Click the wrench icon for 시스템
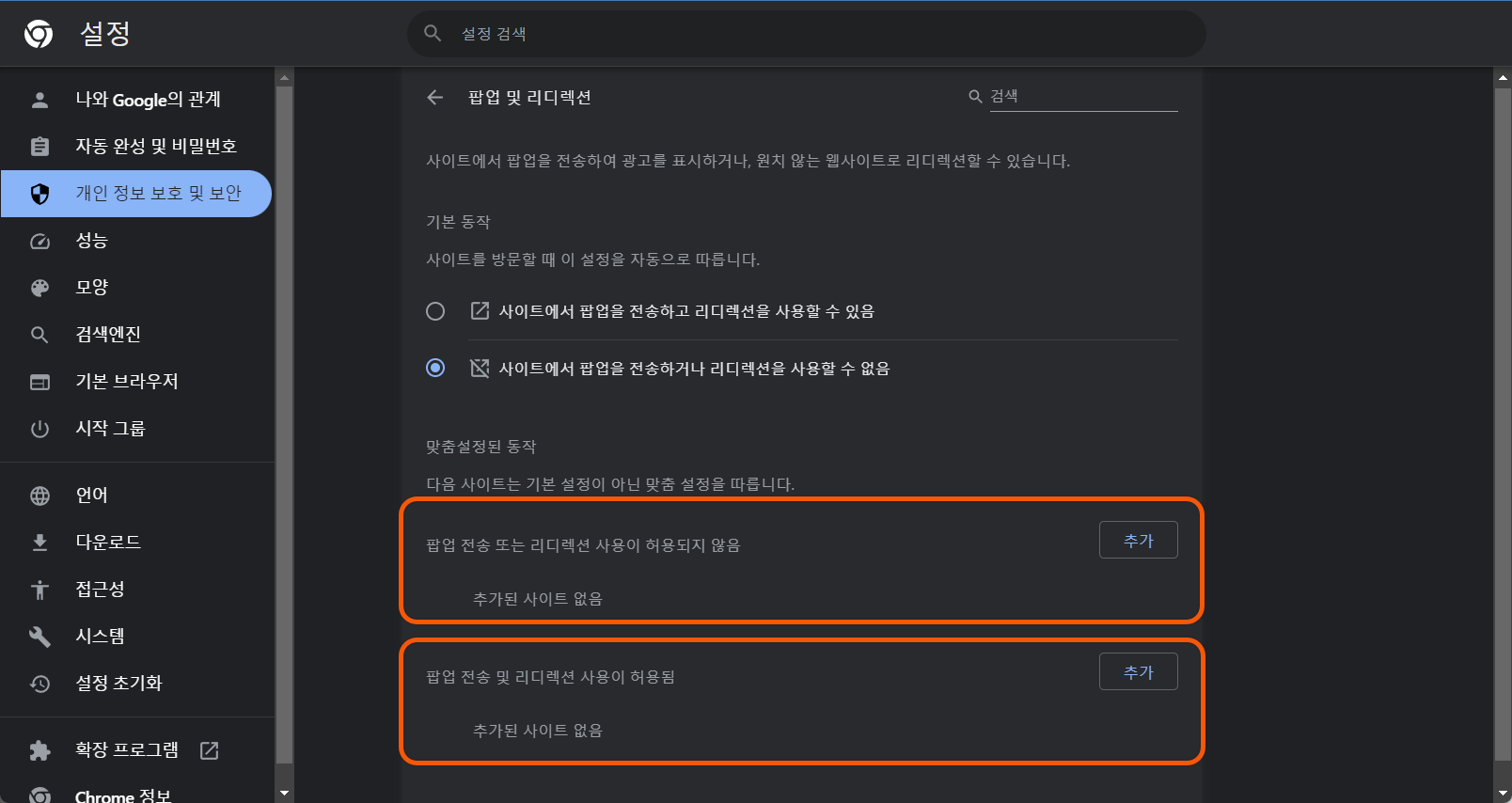The height and width of the screenshot is (803, 1512). [x=39, y=637]
